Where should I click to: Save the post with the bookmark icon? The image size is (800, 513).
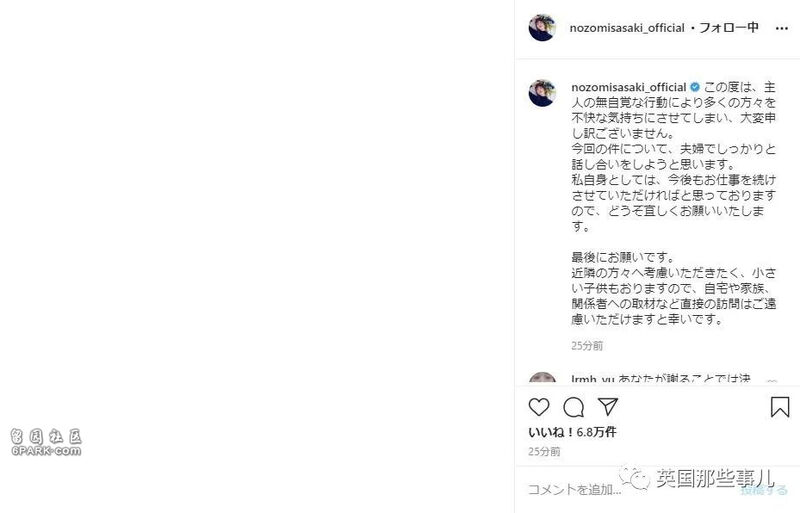tap(780, 407)
